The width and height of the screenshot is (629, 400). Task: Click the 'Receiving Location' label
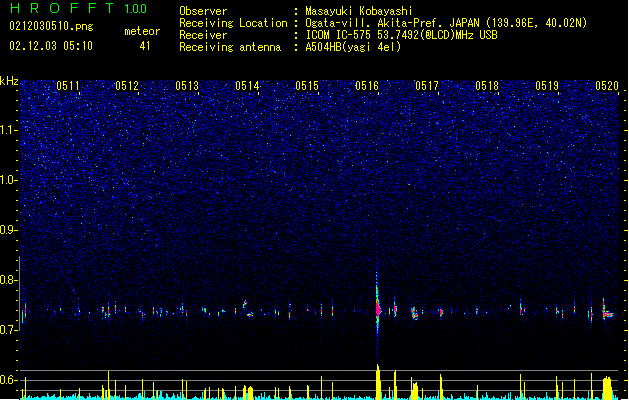click(233, 23)
